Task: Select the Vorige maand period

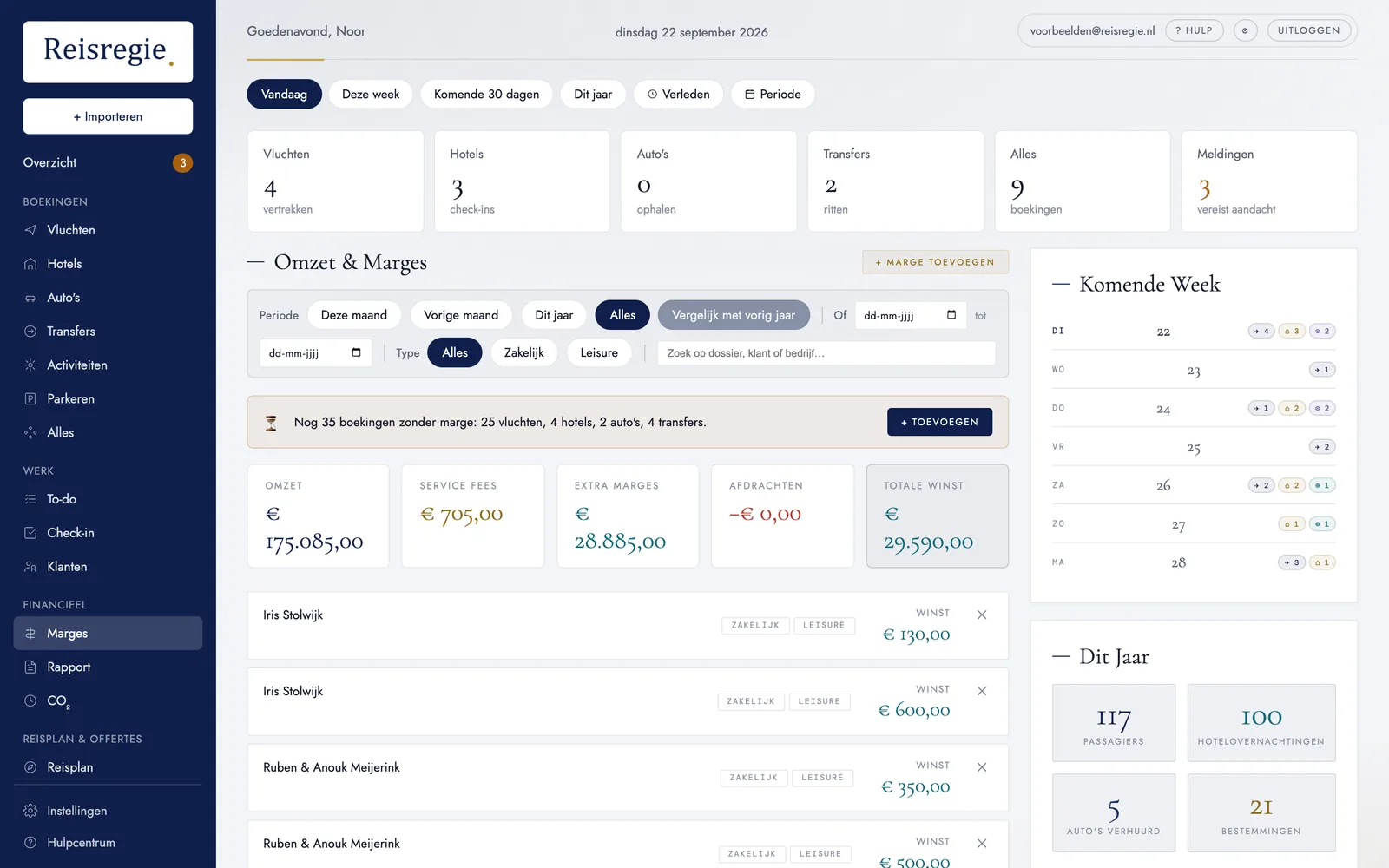Action: [461, 315]
